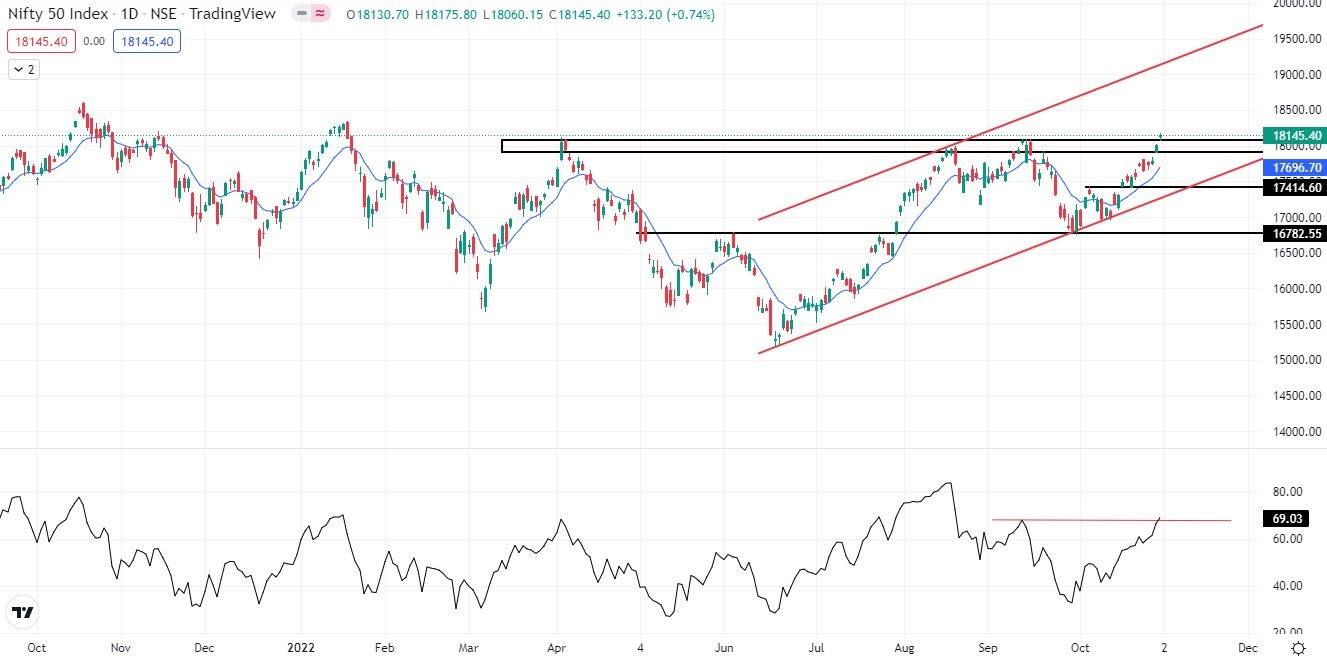Click the Nov label on time axis
Image resolution: width=1327 pixels, height=660 pixels.
[119, 647]
